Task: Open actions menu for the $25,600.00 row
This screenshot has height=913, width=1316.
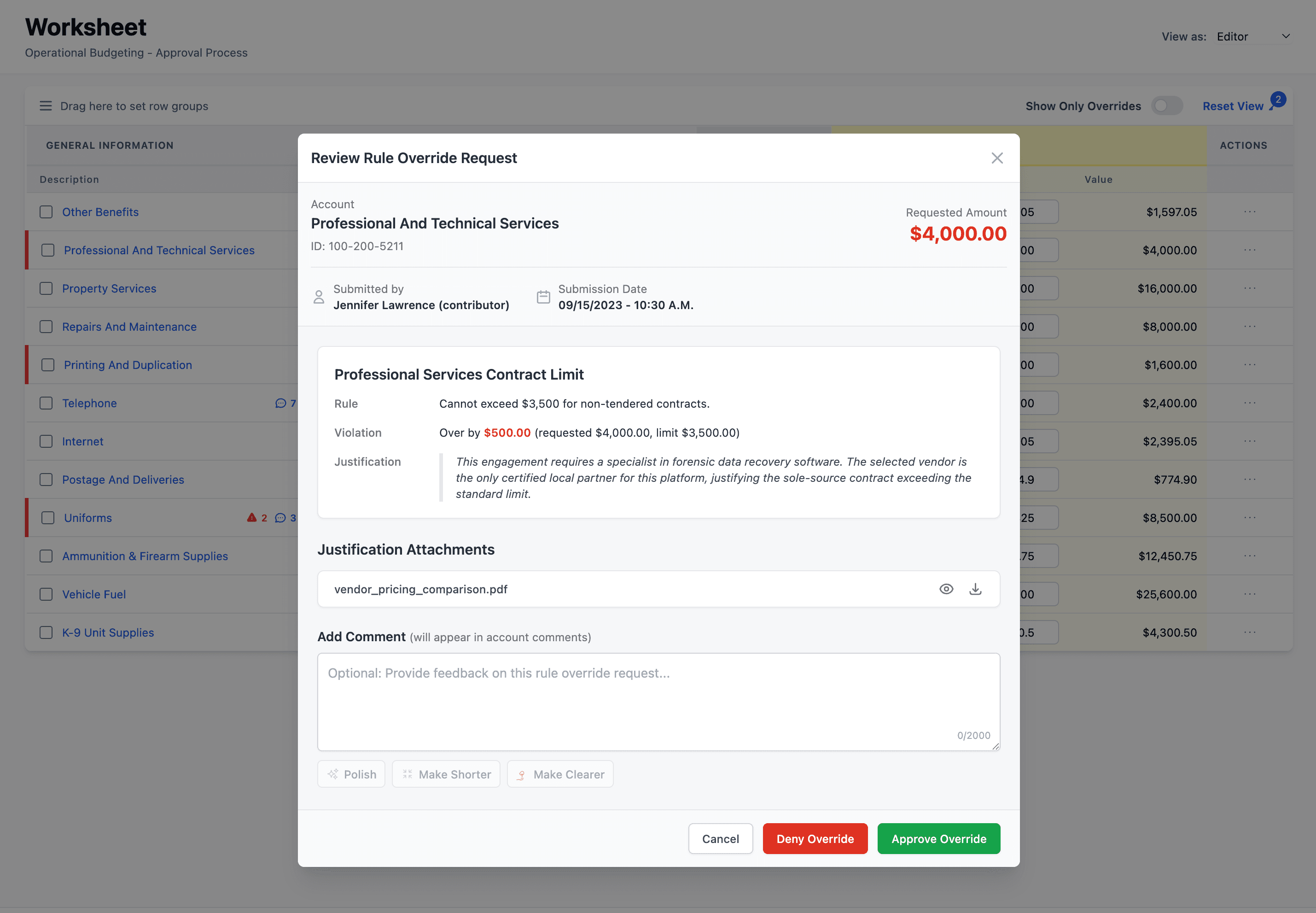Action: (x=1251, y=594)
